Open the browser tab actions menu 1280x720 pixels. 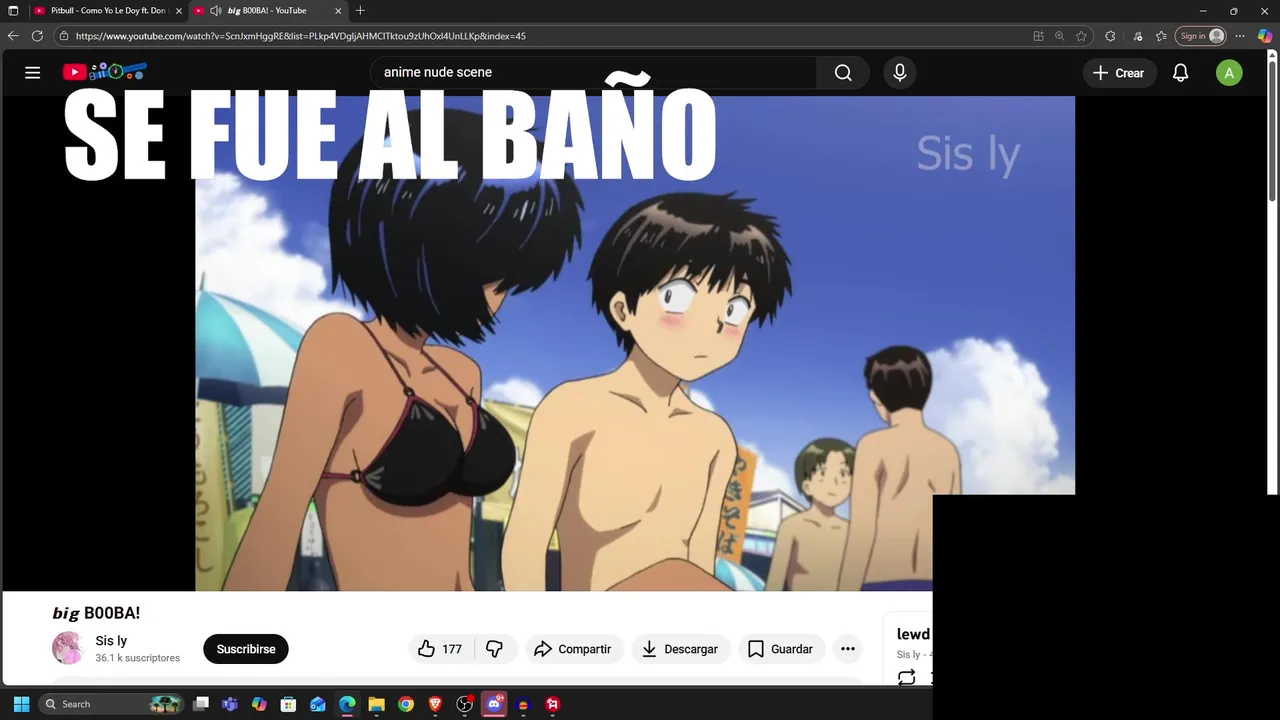(x=13, y=11)
